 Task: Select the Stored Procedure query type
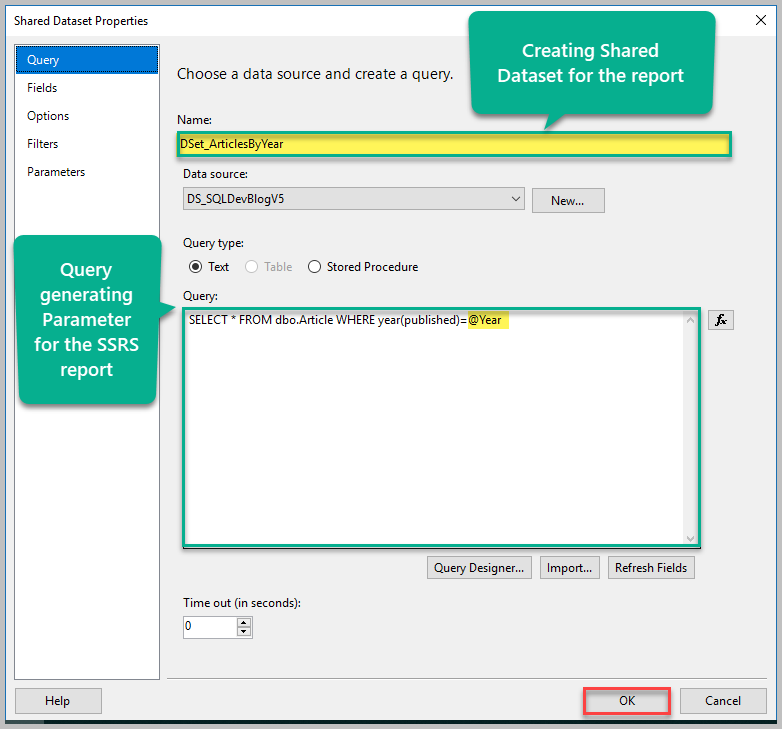(x=363, y=267)
